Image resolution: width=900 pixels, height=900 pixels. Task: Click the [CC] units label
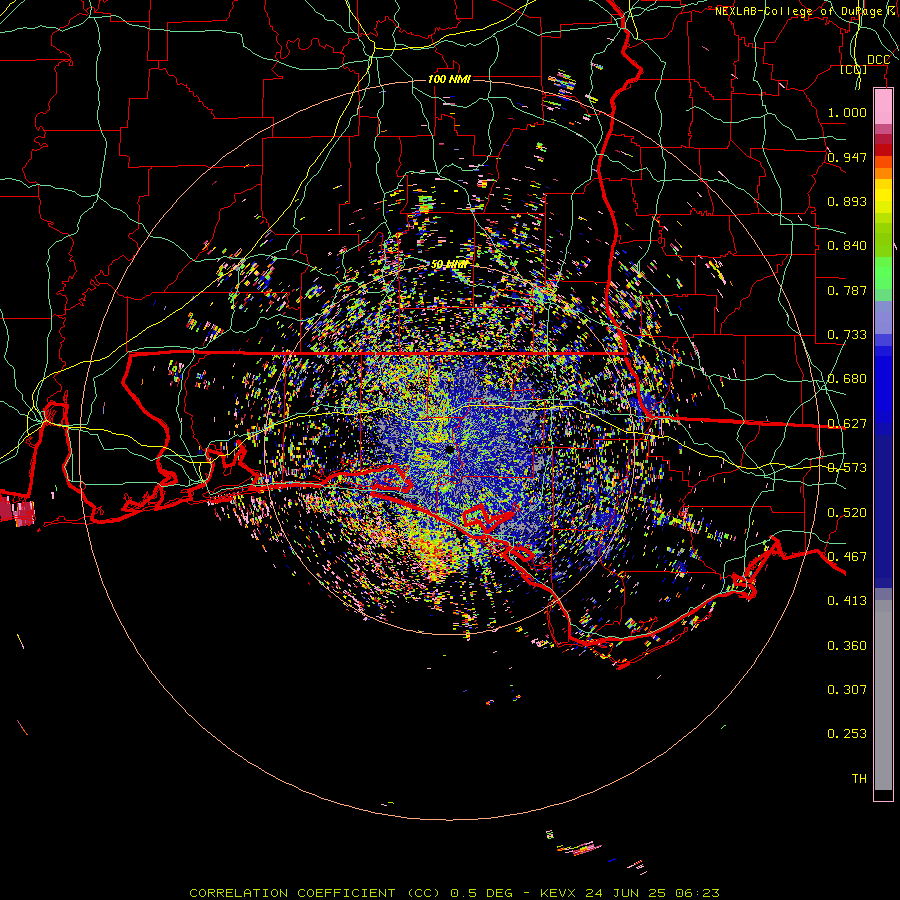click(x=854, y=69)
